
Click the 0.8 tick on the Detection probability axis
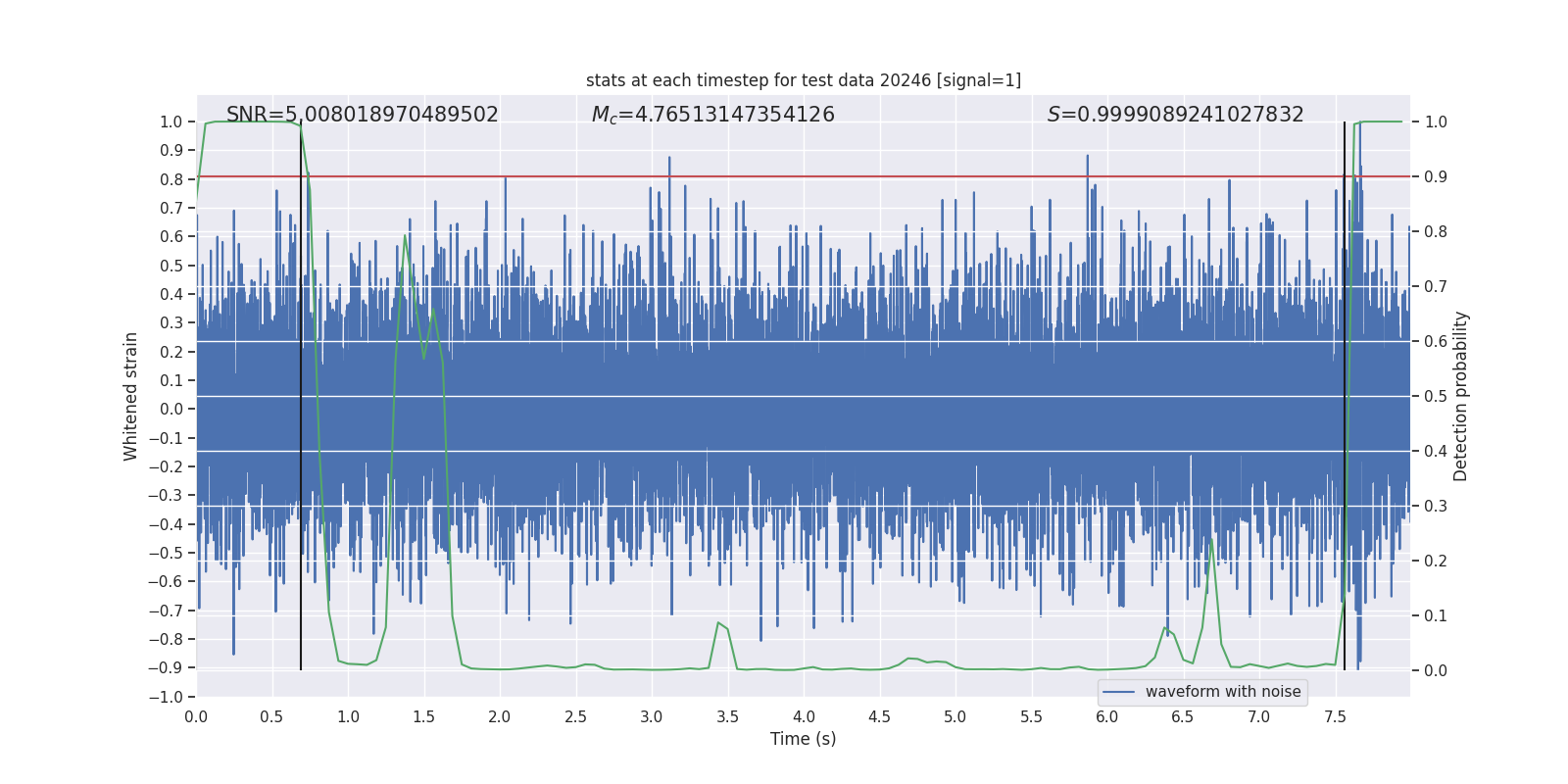click(1436, 232)
